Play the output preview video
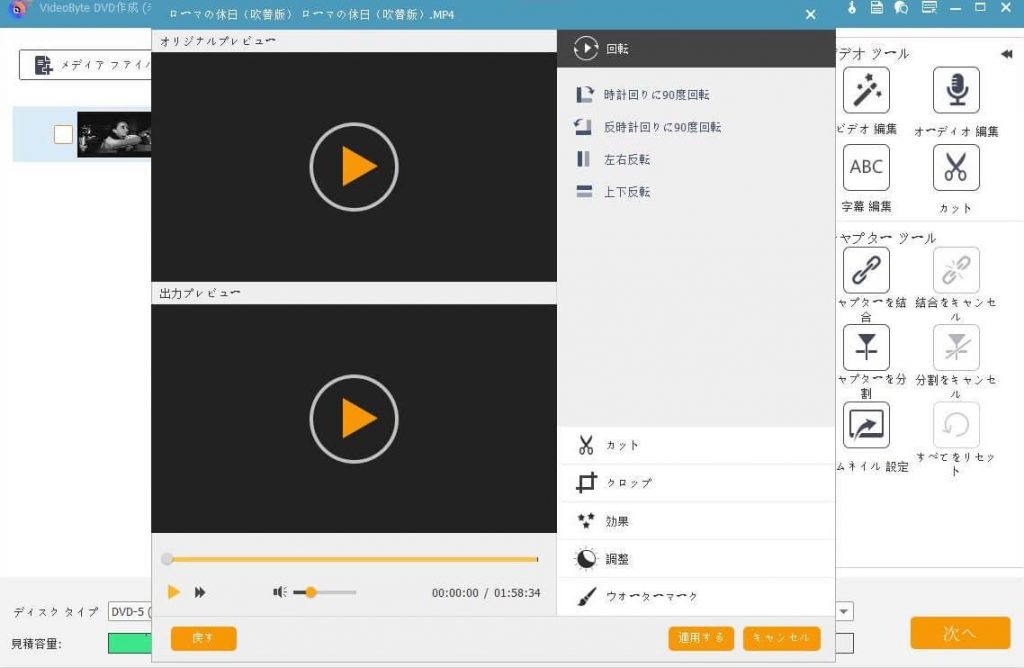1024x668 pixels. (x=354, y=418)
